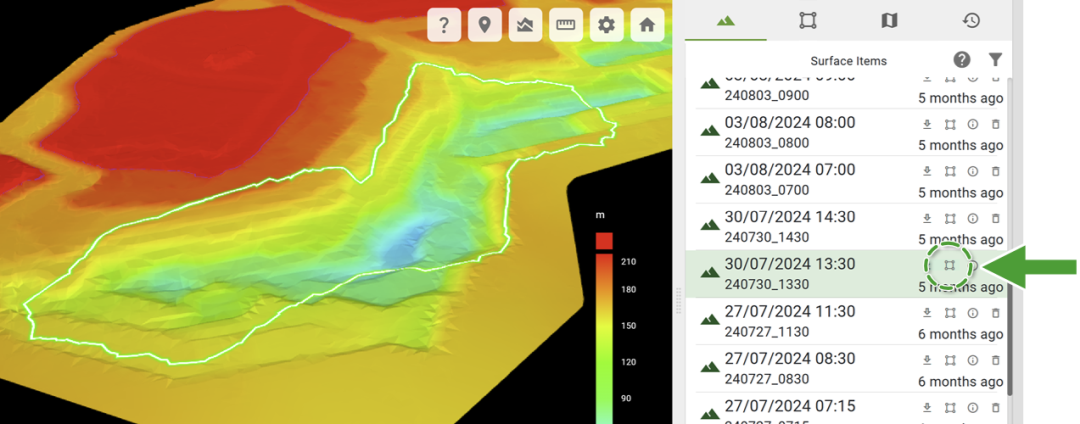Click the elevation color scale bar
Screen dimensions: 1080x424
click(x=604, y=339)
